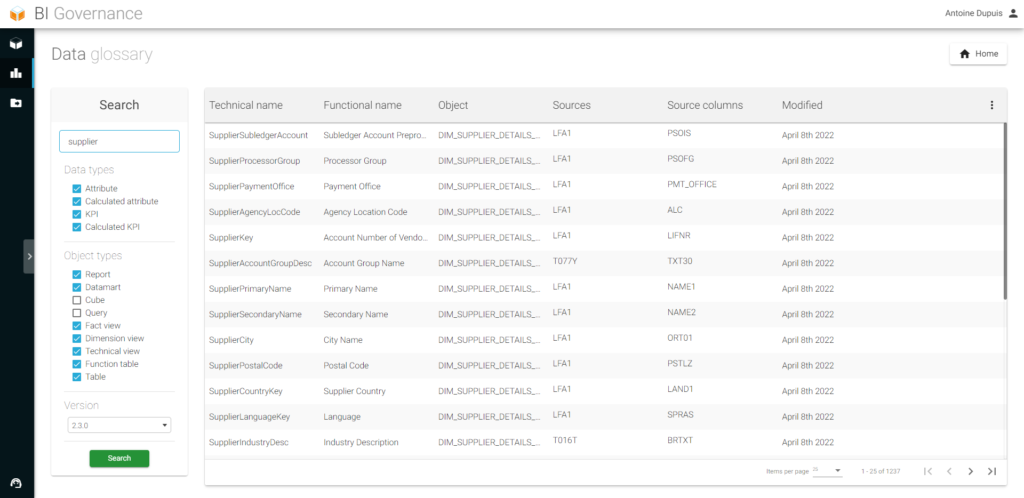The width and height of the screenshot is (1024, 498).
Task: Select the SupplierLanguageKey row
Action: pos(604,416)
